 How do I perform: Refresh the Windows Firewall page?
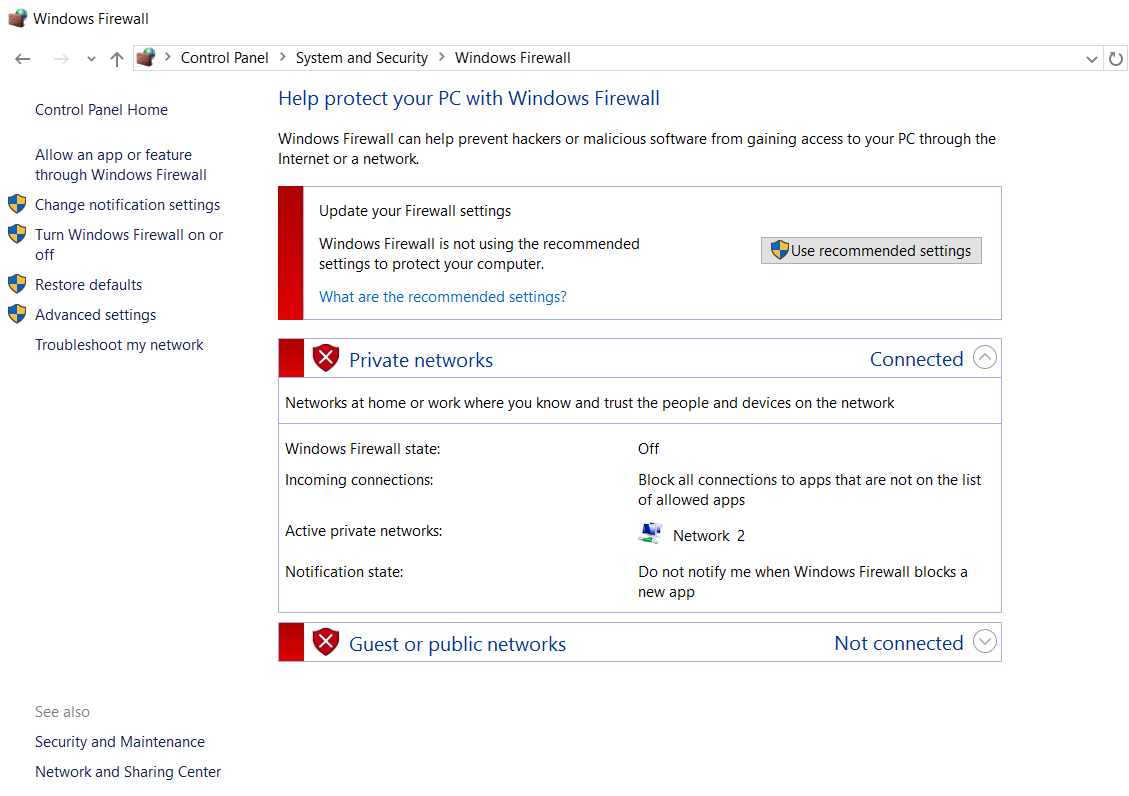point(1115,59)
